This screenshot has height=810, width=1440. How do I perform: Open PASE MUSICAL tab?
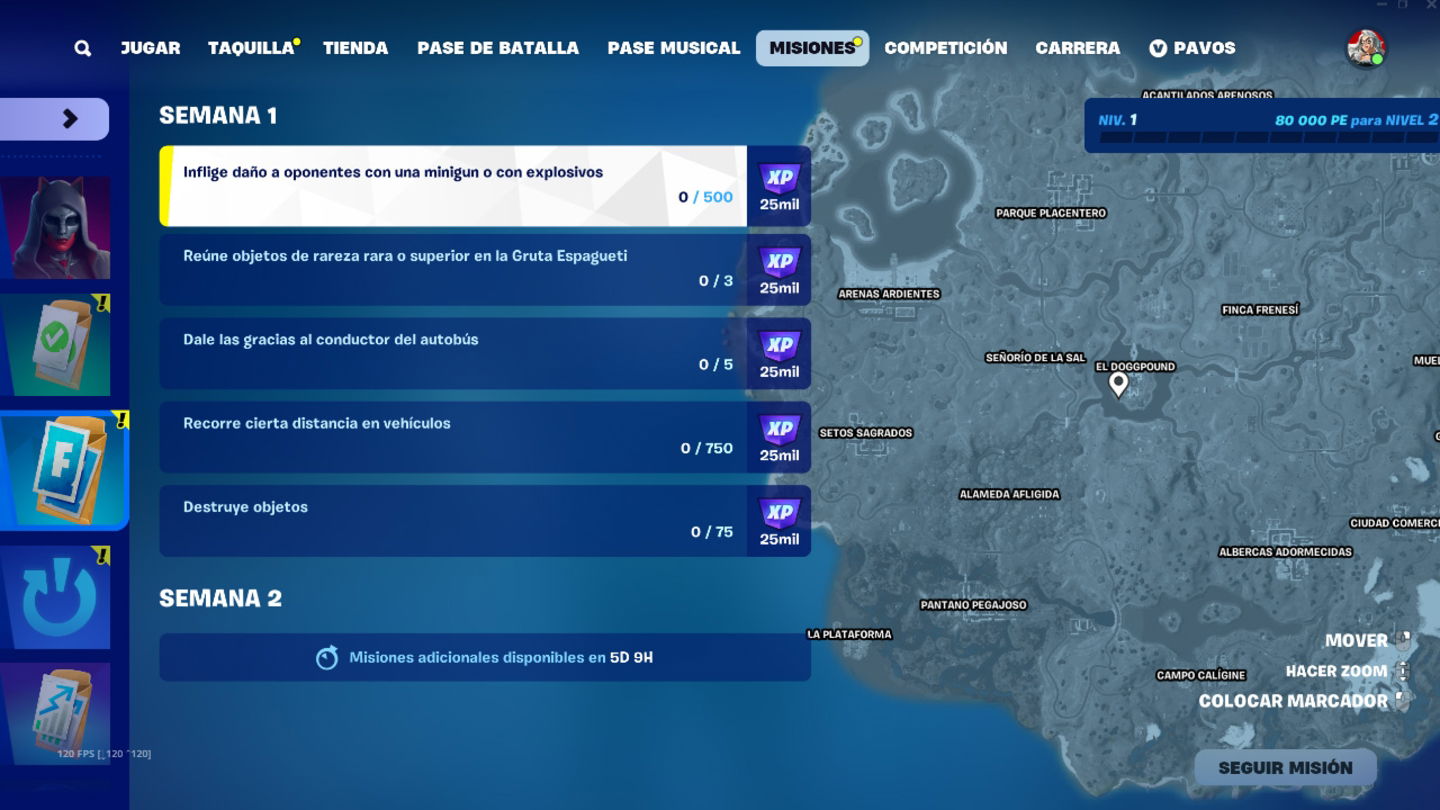[674, 48]
